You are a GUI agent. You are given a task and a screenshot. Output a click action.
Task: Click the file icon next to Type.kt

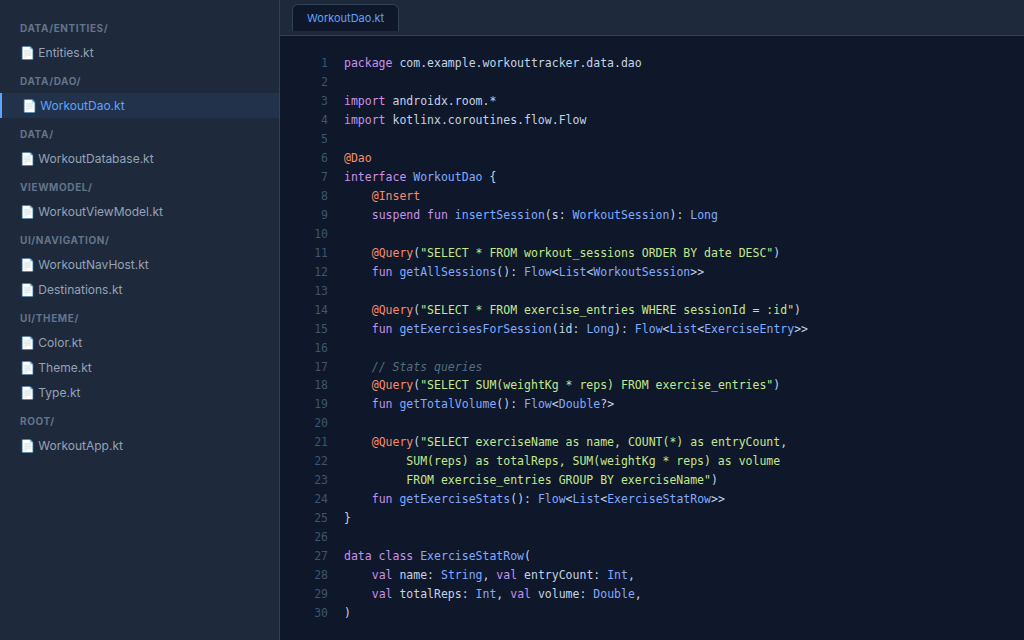27,392
